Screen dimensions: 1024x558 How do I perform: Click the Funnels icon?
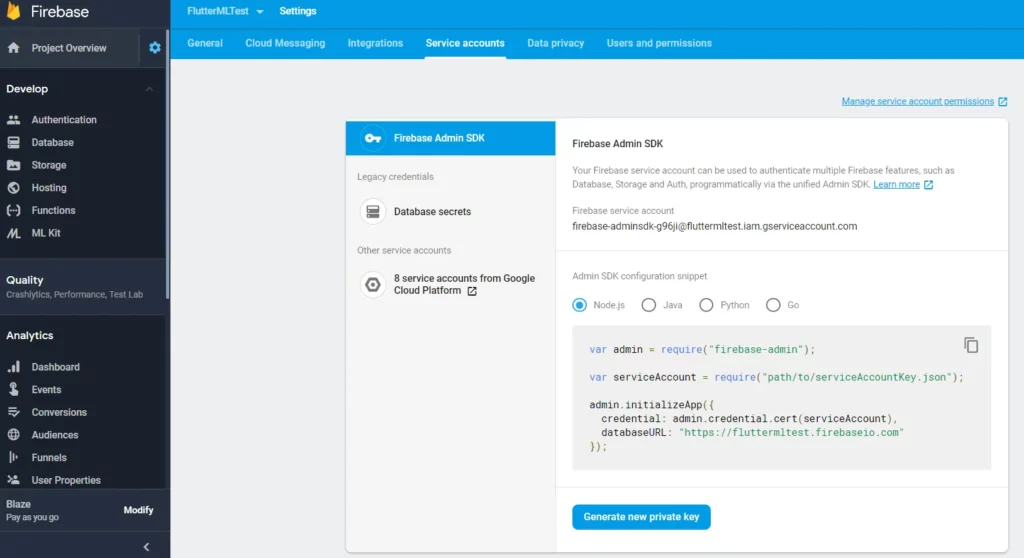[x=14, y=457]
